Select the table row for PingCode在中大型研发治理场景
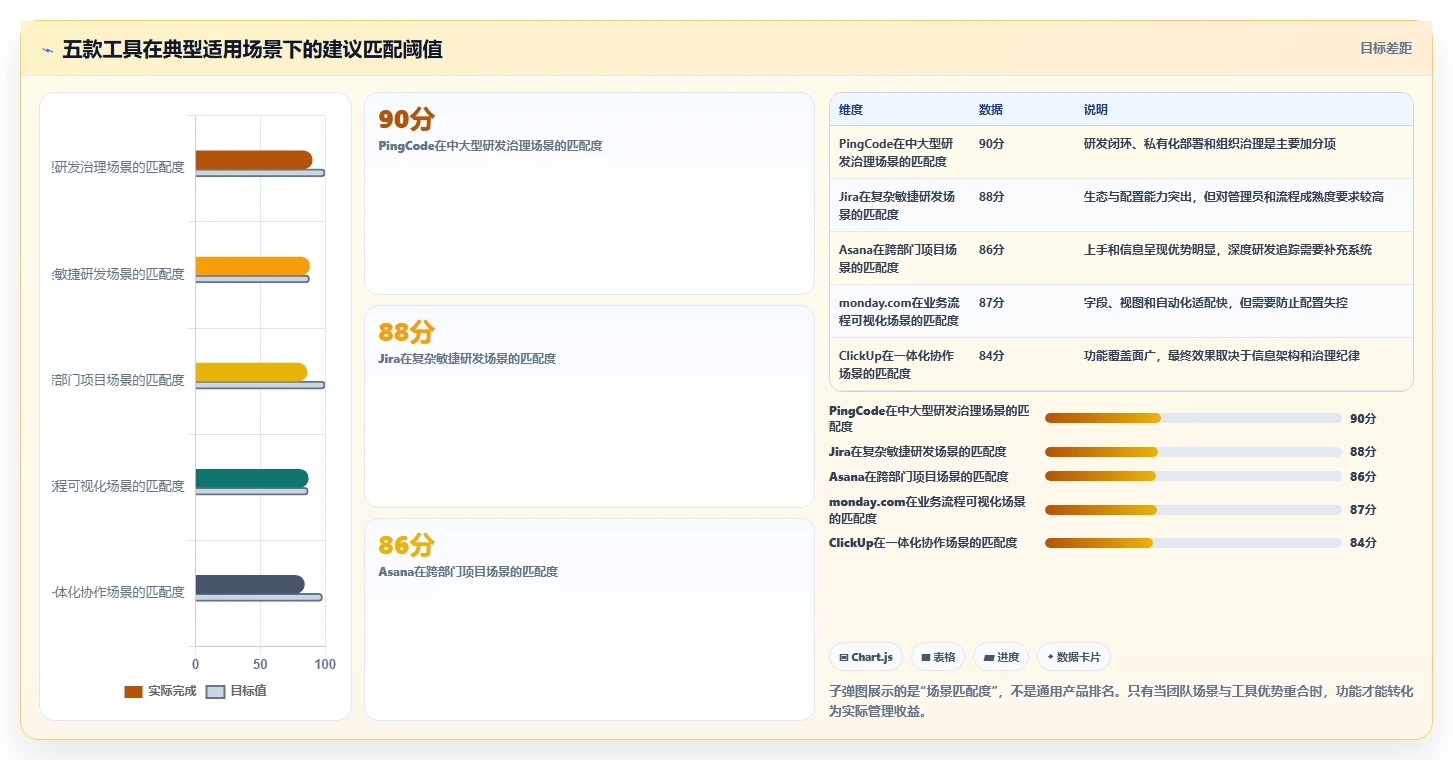1453x760 pixels. (1121, 152)
